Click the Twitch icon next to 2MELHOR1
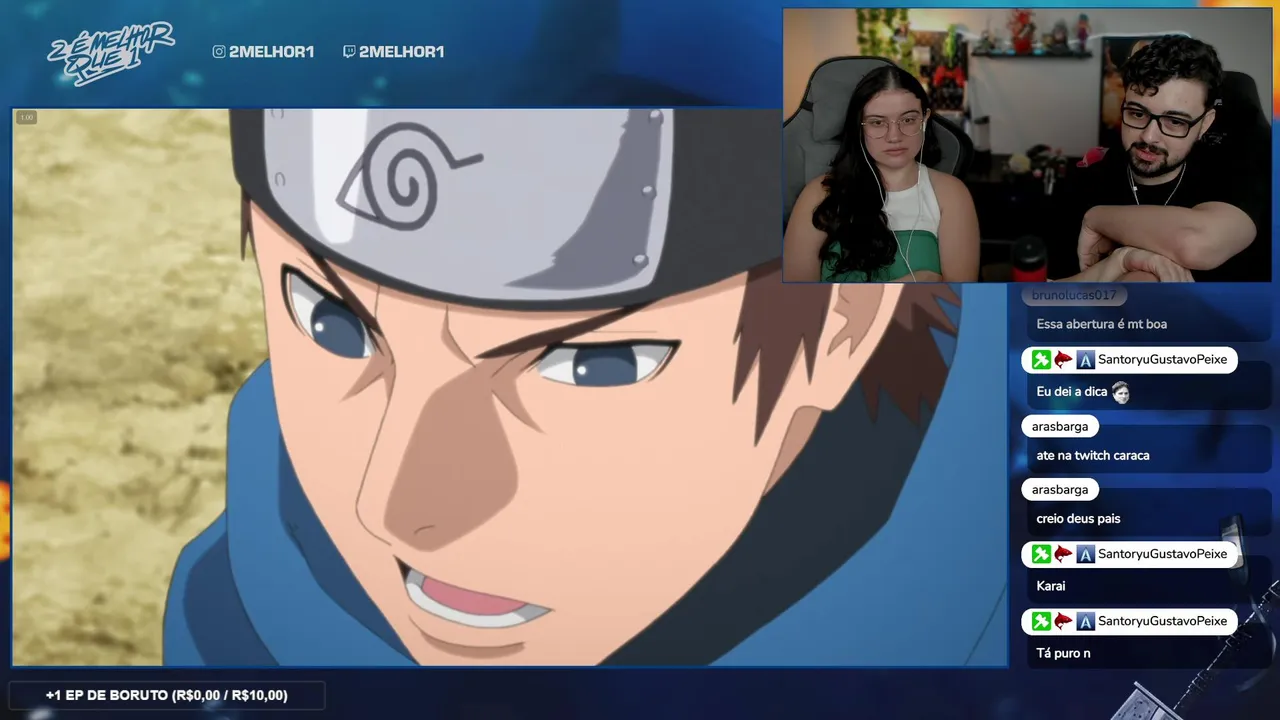The height and width of the screenshot is (720, 1280). tap(349, 52)
